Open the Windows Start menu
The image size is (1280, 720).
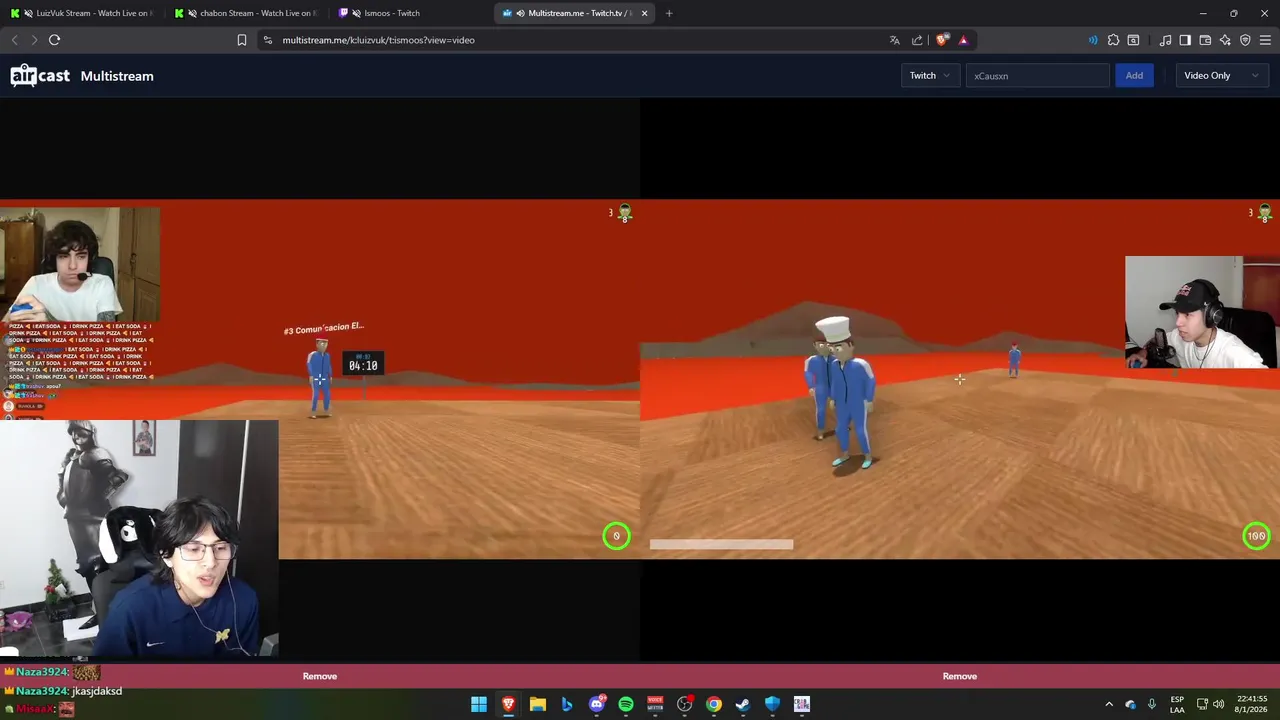[479, 704]
